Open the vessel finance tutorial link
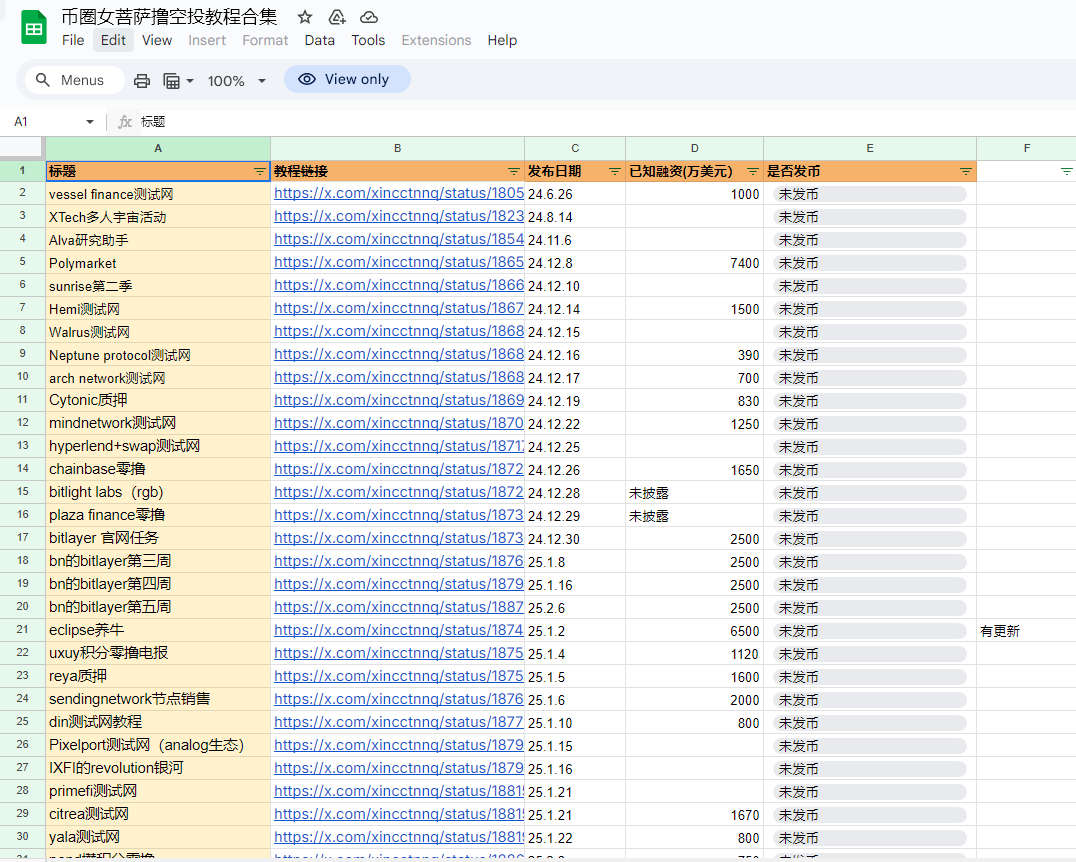Screen dimensions: 1076x862 pyautogui.click(x=399, y=194)
